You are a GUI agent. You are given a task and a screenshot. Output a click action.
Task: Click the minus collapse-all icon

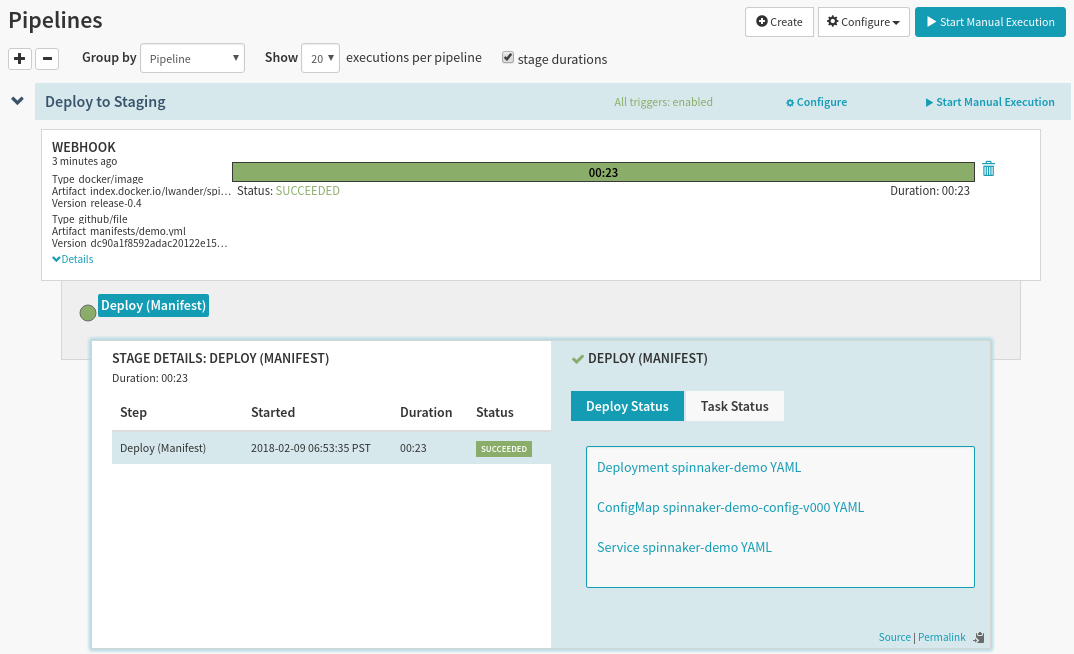pyautogui.click(x=47, y=58)
